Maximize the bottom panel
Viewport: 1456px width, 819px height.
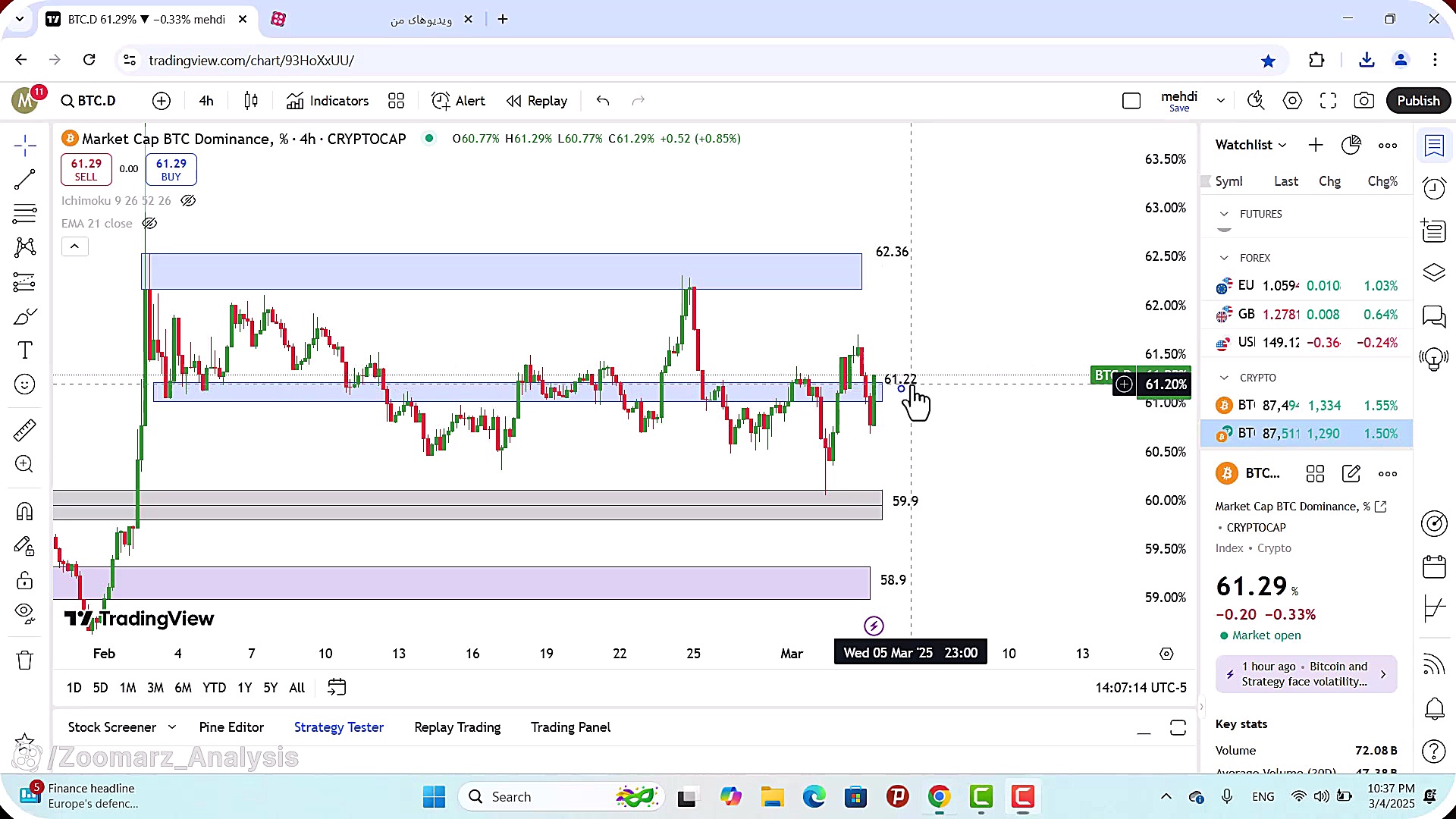point(1178,728)
